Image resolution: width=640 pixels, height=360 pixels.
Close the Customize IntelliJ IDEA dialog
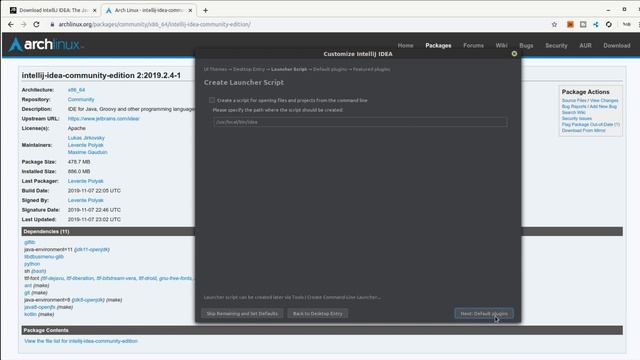tap(514, 53)
